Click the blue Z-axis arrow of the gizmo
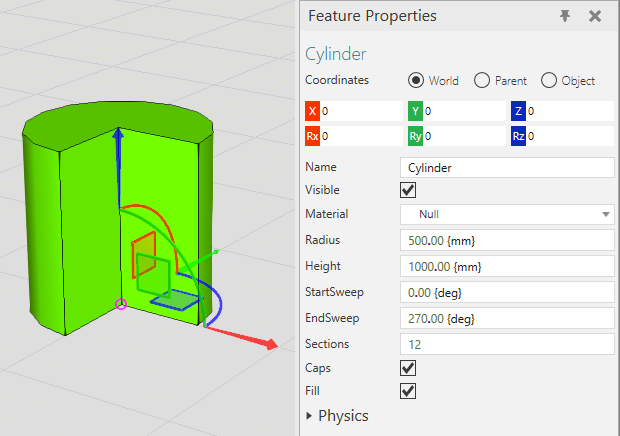Viewport: 620px width, 436px height. [119, 140]
